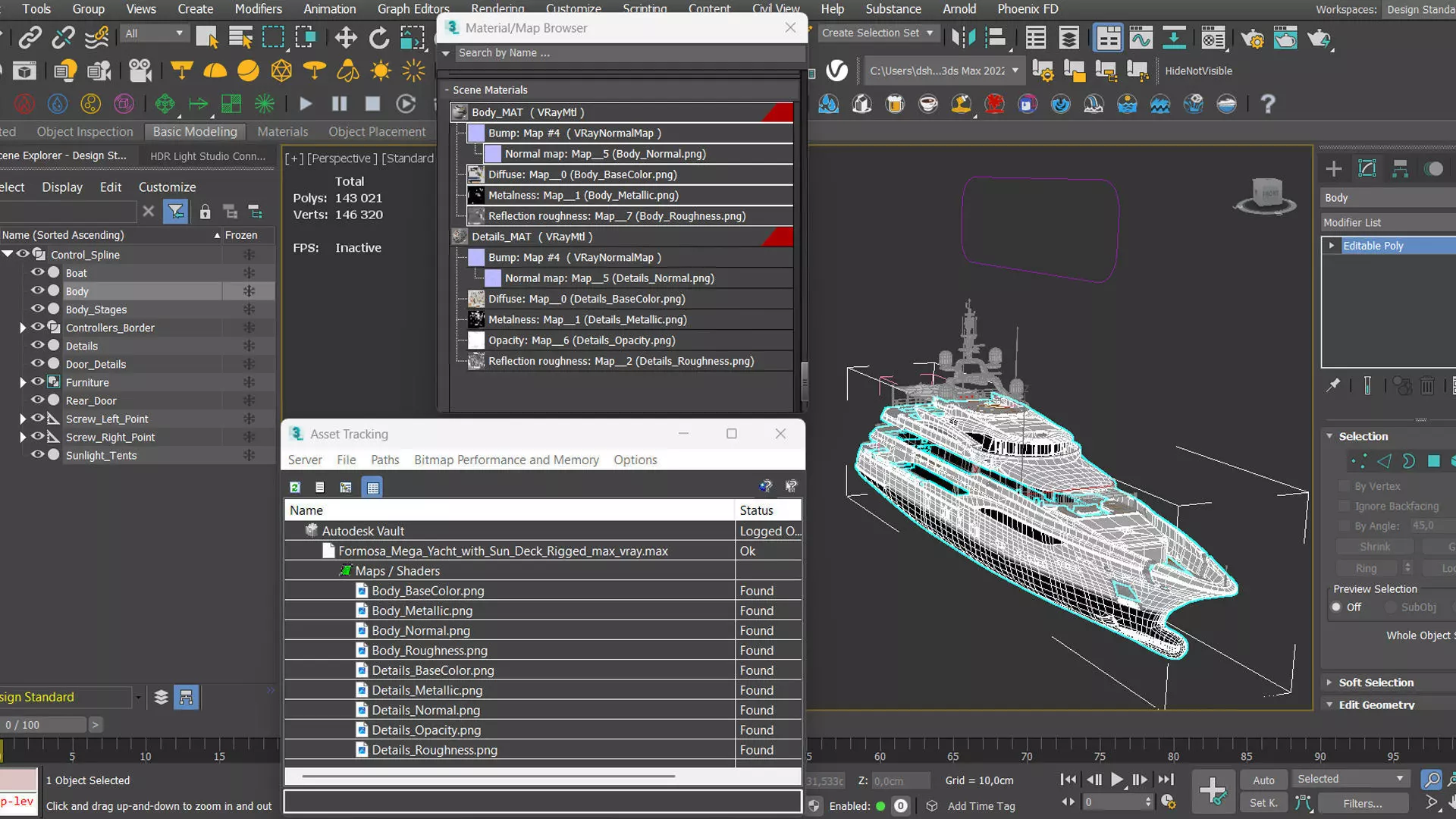The width and height of the screenshot is (1456, 819).
Task: Open the Selected key filter dropdown
Action: coord(1351,779)
